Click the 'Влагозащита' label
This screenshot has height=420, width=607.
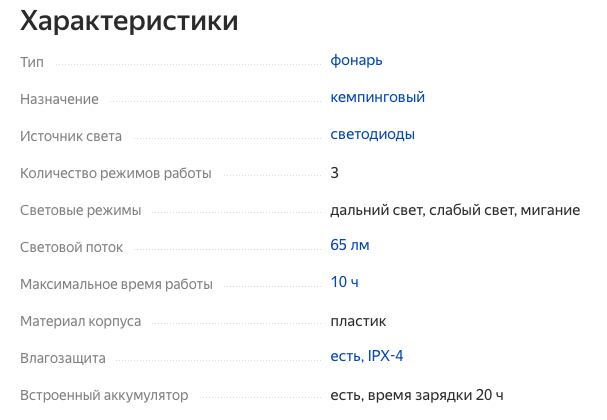(x=62, y=358)
